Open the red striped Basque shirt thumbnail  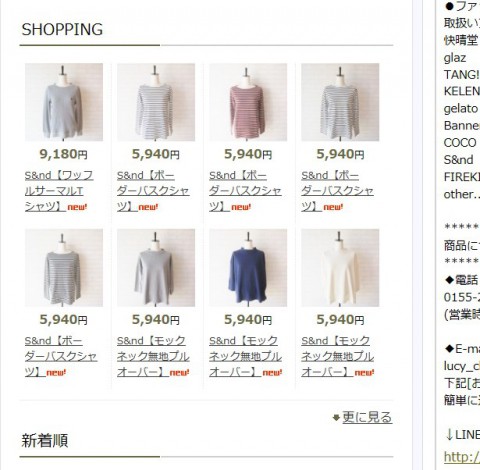click(x=248, y=102)
